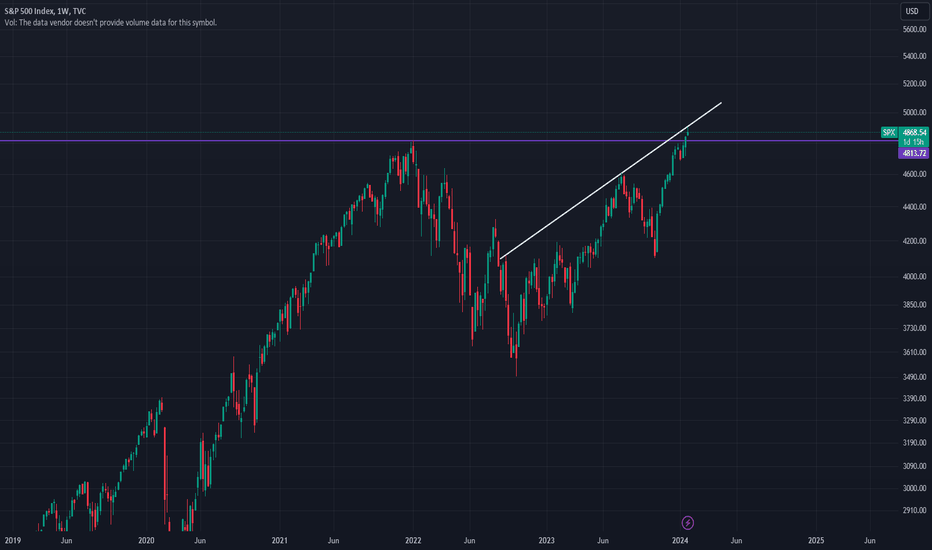Click the 3850.00 price axis label
932x550 pixels.
tap(914, 304)
